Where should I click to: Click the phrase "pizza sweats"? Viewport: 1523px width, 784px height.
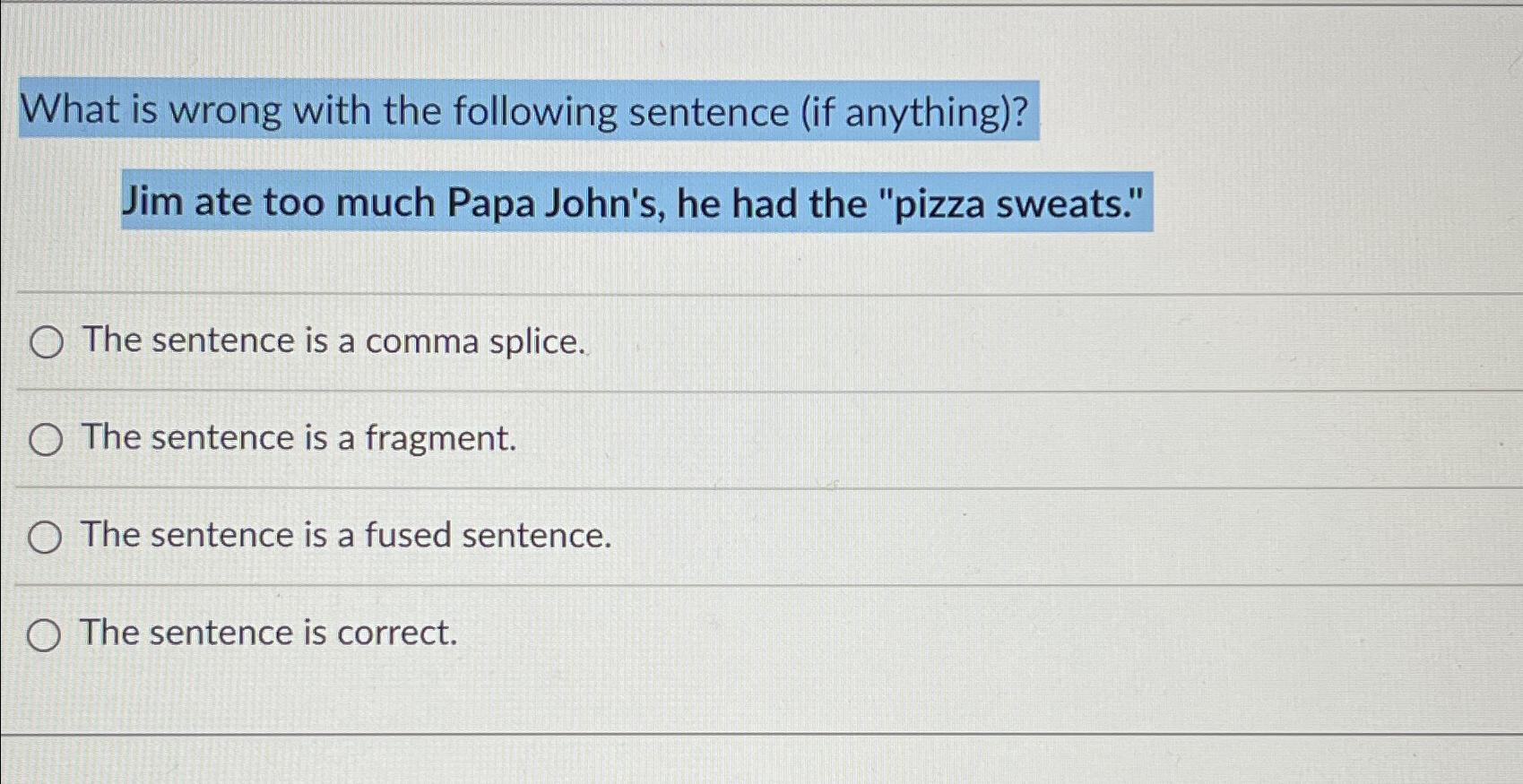coord(1013,204)
